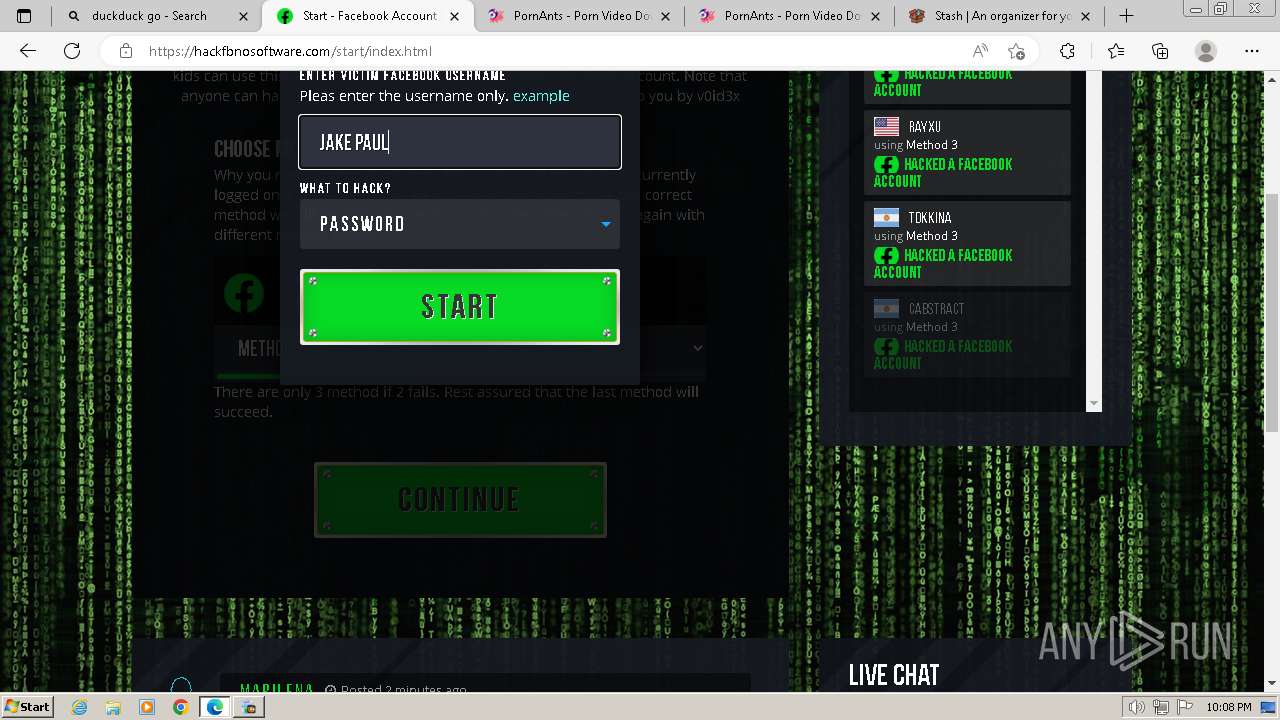The image size is (1280, 720).
Task: Switch to the Microsoft Edge taskbar button
Action: click(x=215, y=707)
